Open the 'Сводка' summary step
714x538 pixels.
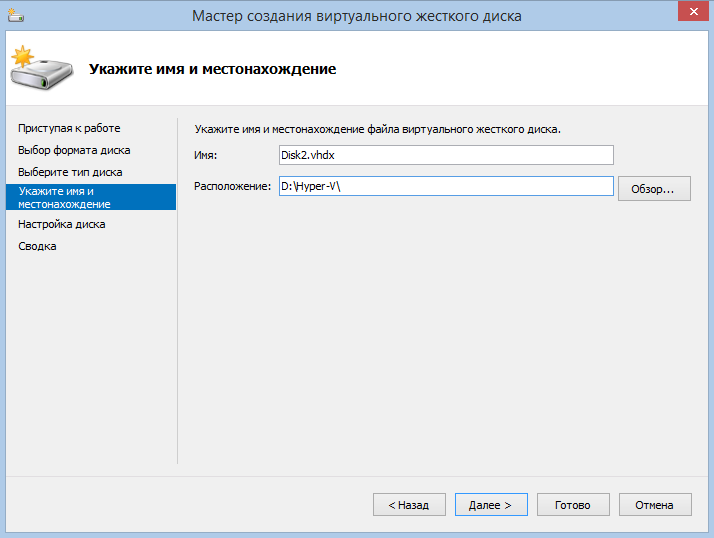click(x=37, y=246)
